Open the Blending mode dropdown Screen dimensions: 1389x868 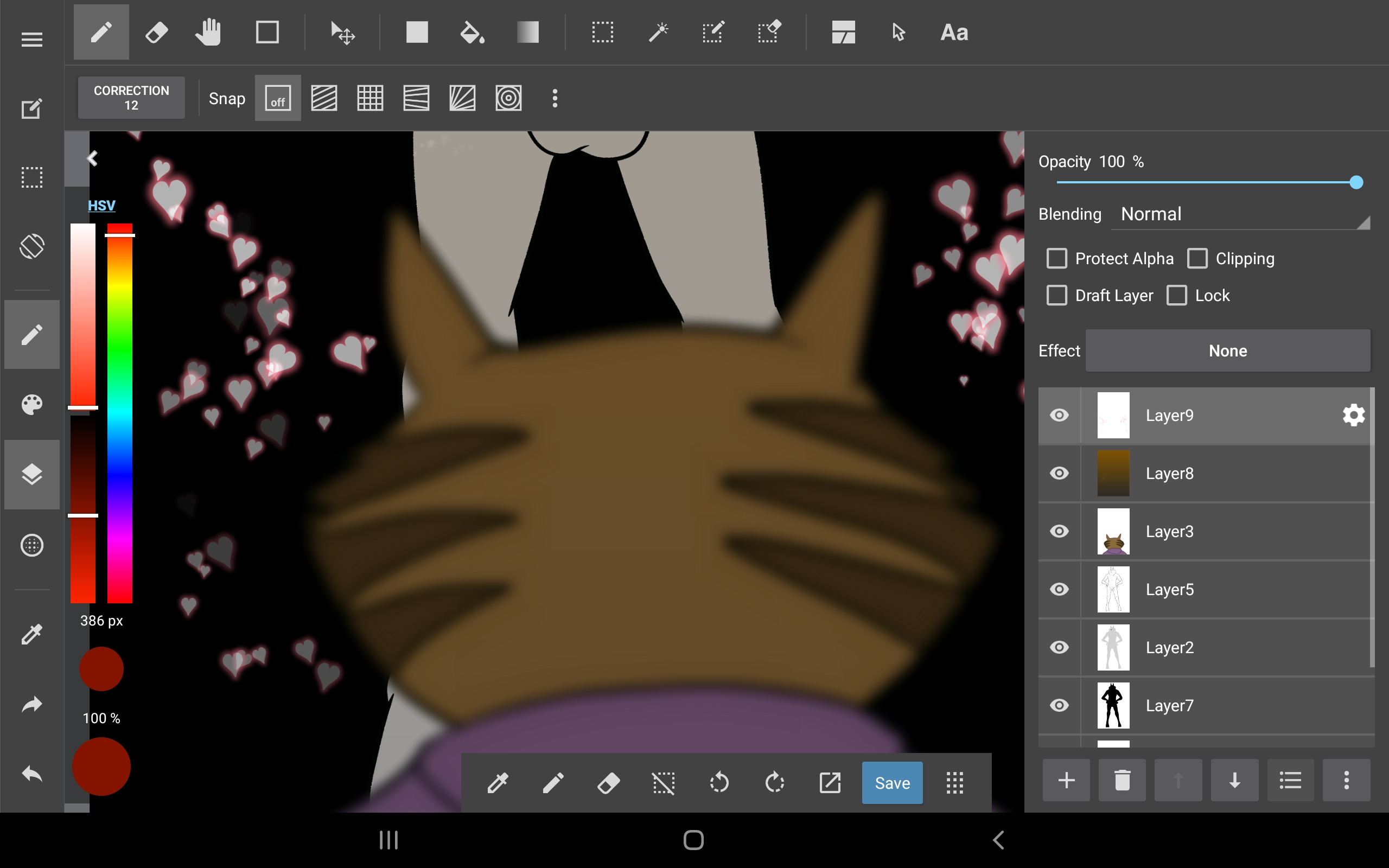(x=1240, y=215)
